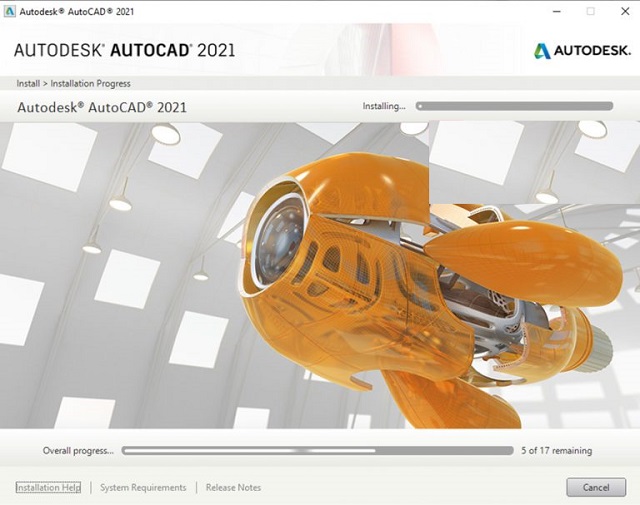This screenshot has height=505, width=640.
Task: Click the '5 of 17 remaining' text
Action: pyautogui.click(x=556, y=451)
